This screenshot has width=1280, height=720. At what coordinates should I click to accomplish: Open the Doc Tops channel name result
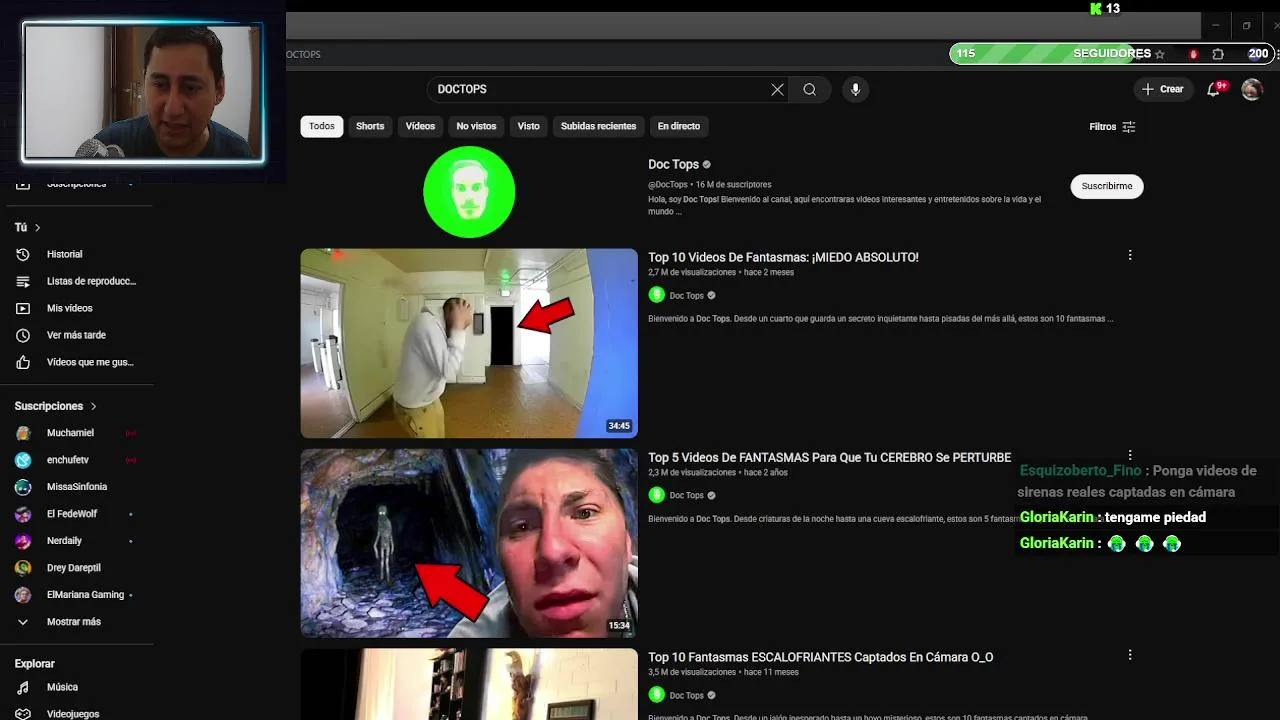[x=673, y=165]
